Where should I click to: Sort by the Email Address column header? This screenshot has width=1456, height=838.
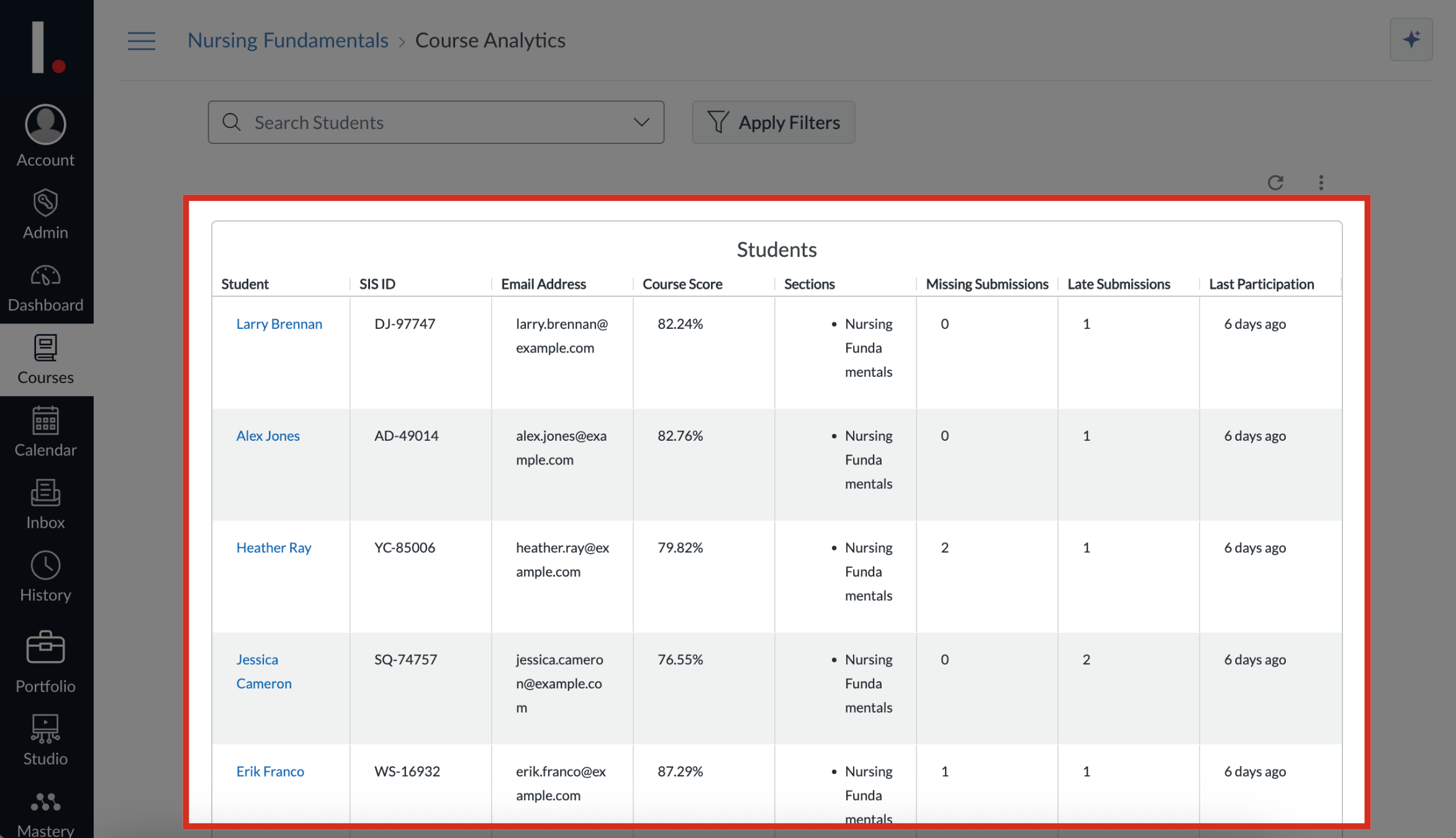pos(543,284)
